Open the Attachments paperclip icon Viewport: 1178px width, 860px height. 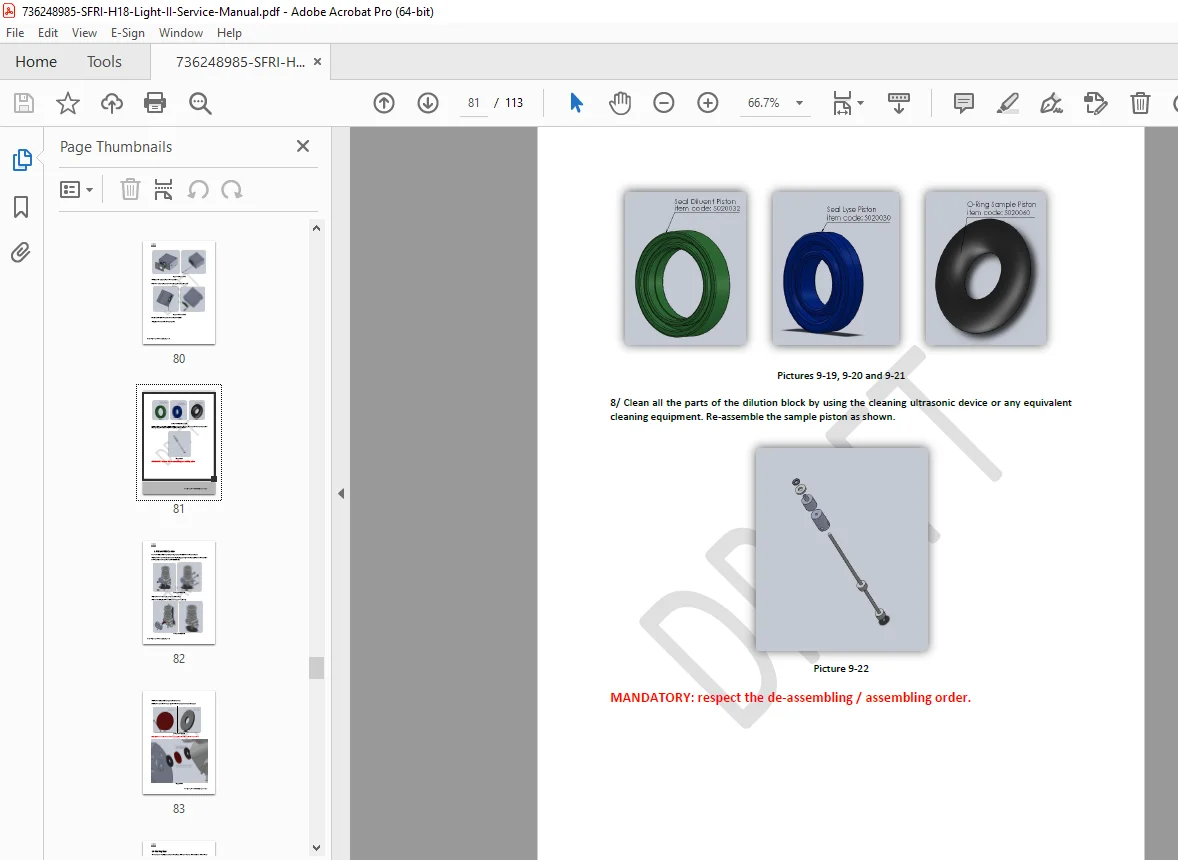[x=21, y=252]
